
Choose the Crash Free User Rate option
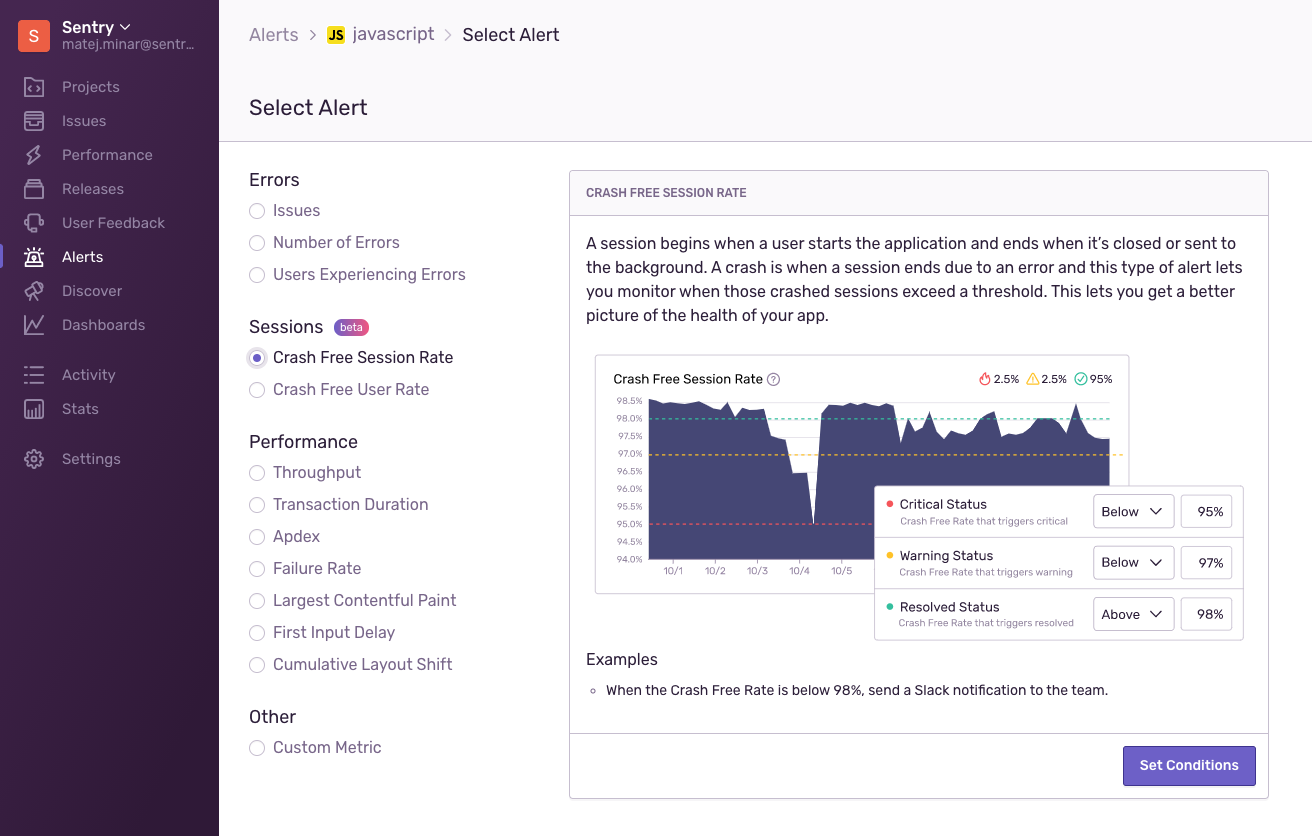[257, 390]
